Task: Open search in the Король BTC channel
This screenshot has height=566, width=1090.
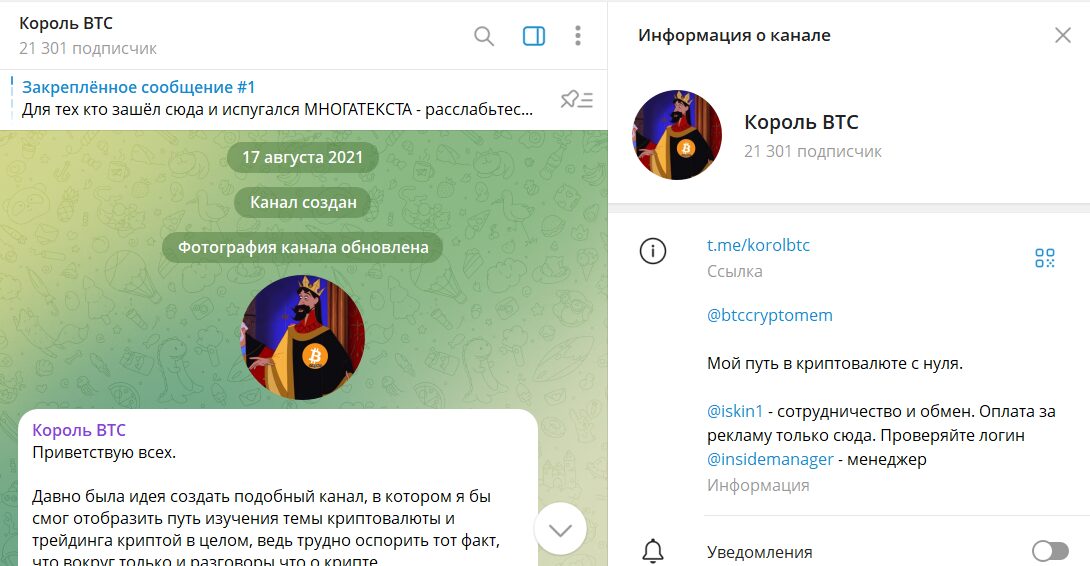Action: 484,35
